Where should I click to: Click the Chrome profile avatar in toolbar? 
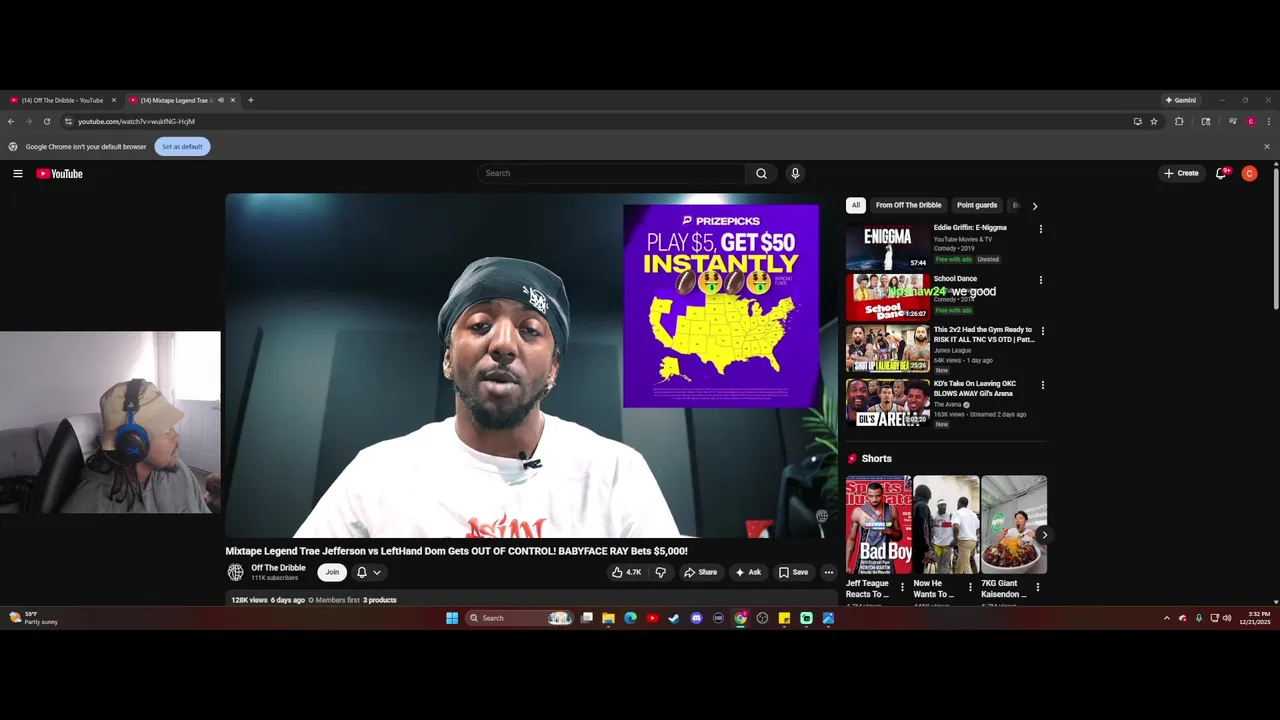1250,121
